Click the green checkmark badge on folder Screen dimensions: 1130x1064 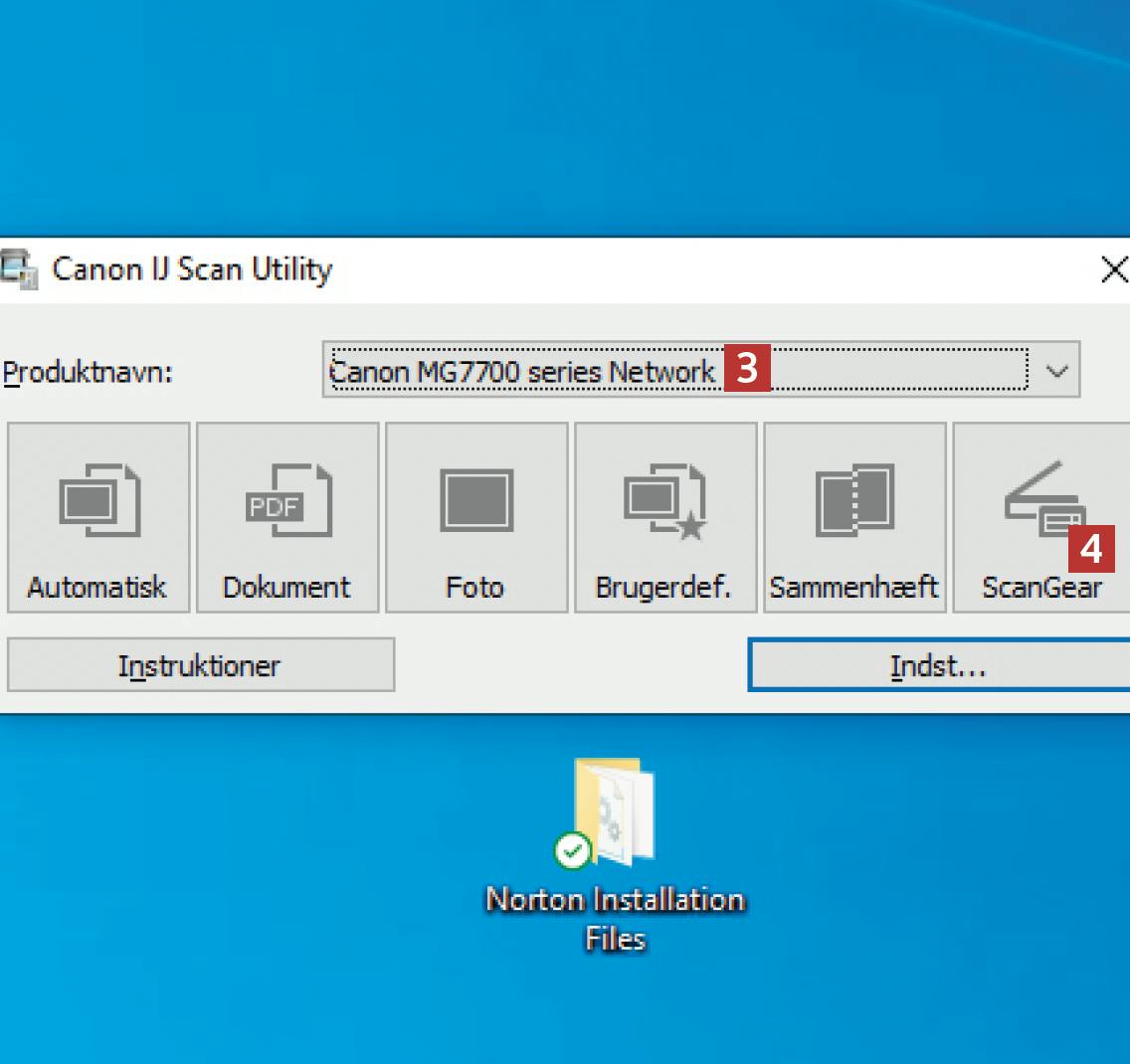coord(573,850)
